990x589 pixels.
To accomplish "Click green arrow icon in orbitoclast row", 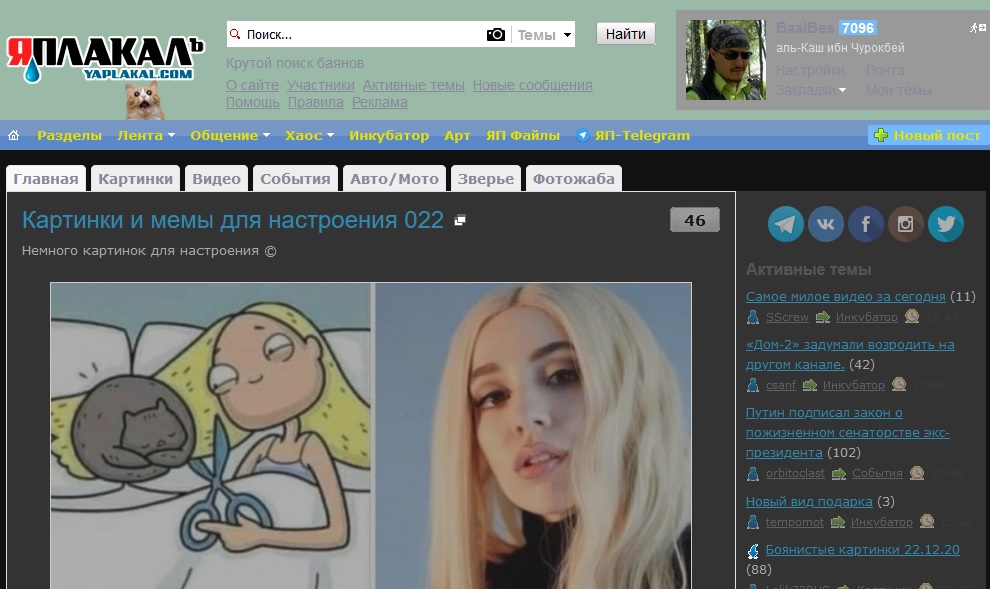I will coord(838,473).
